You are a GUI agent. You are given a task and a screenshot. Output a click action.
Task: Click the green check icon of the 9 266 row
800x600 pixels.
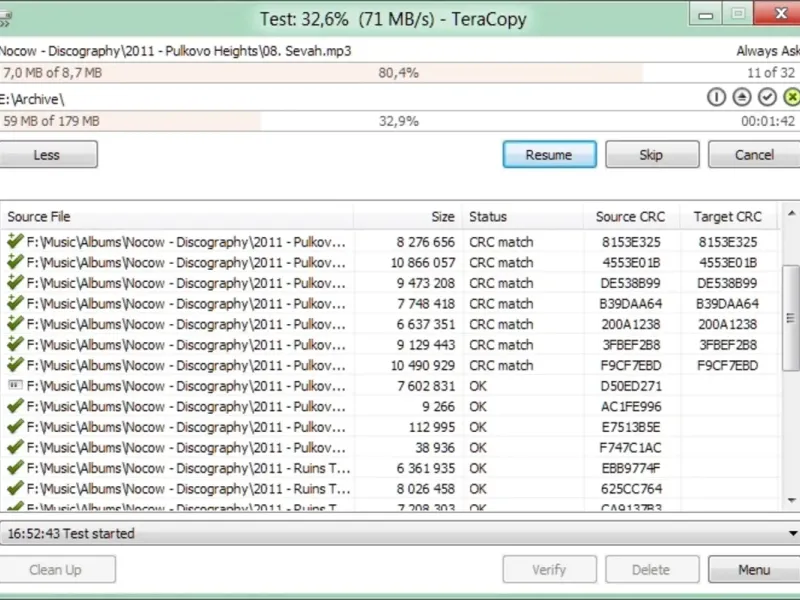(x=15, y=406)
